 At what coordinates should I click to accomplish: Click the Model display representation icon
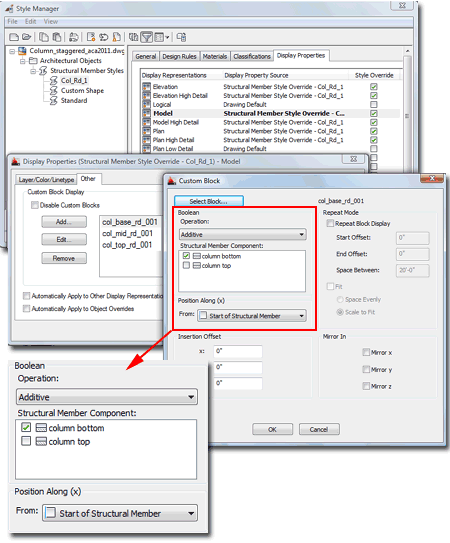[x=147, y=113]
